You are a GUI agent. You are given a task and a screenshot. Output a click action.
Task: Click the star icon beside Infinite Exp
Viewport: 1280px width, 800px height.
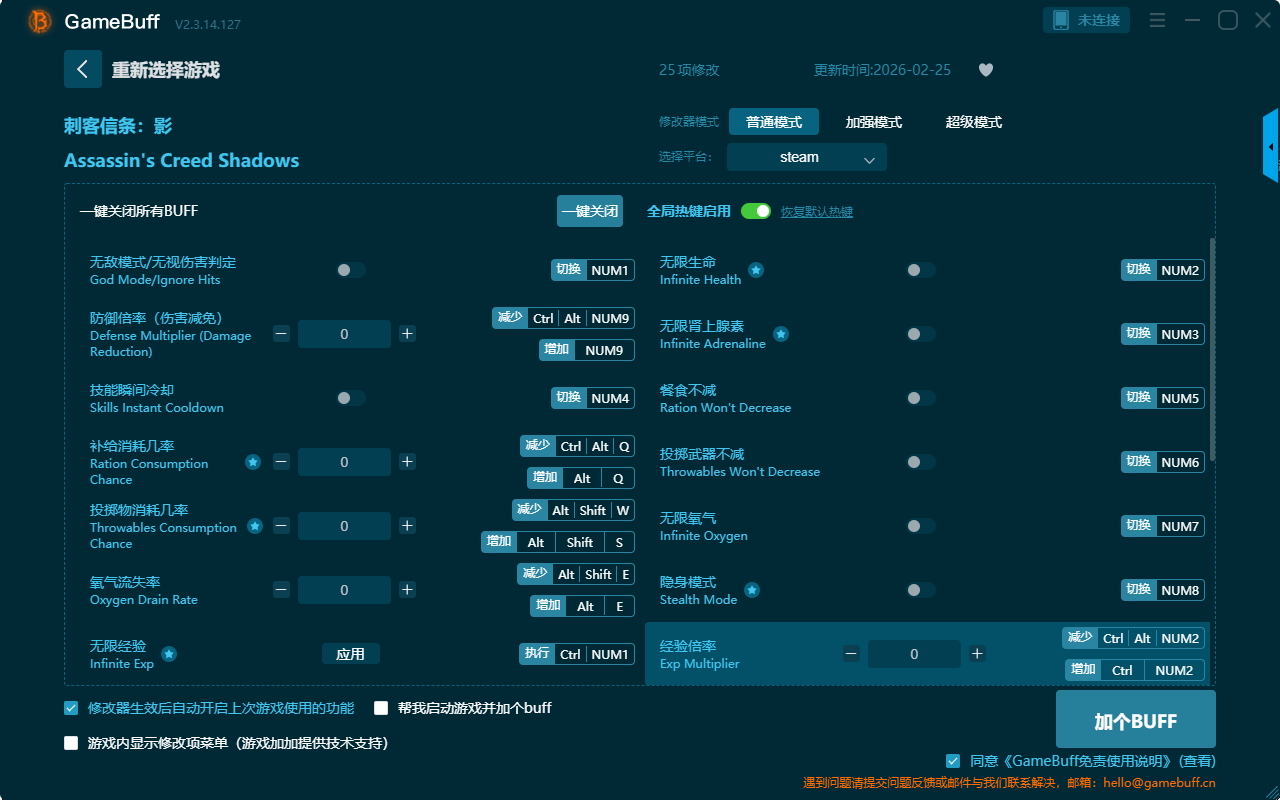(169, 654)
